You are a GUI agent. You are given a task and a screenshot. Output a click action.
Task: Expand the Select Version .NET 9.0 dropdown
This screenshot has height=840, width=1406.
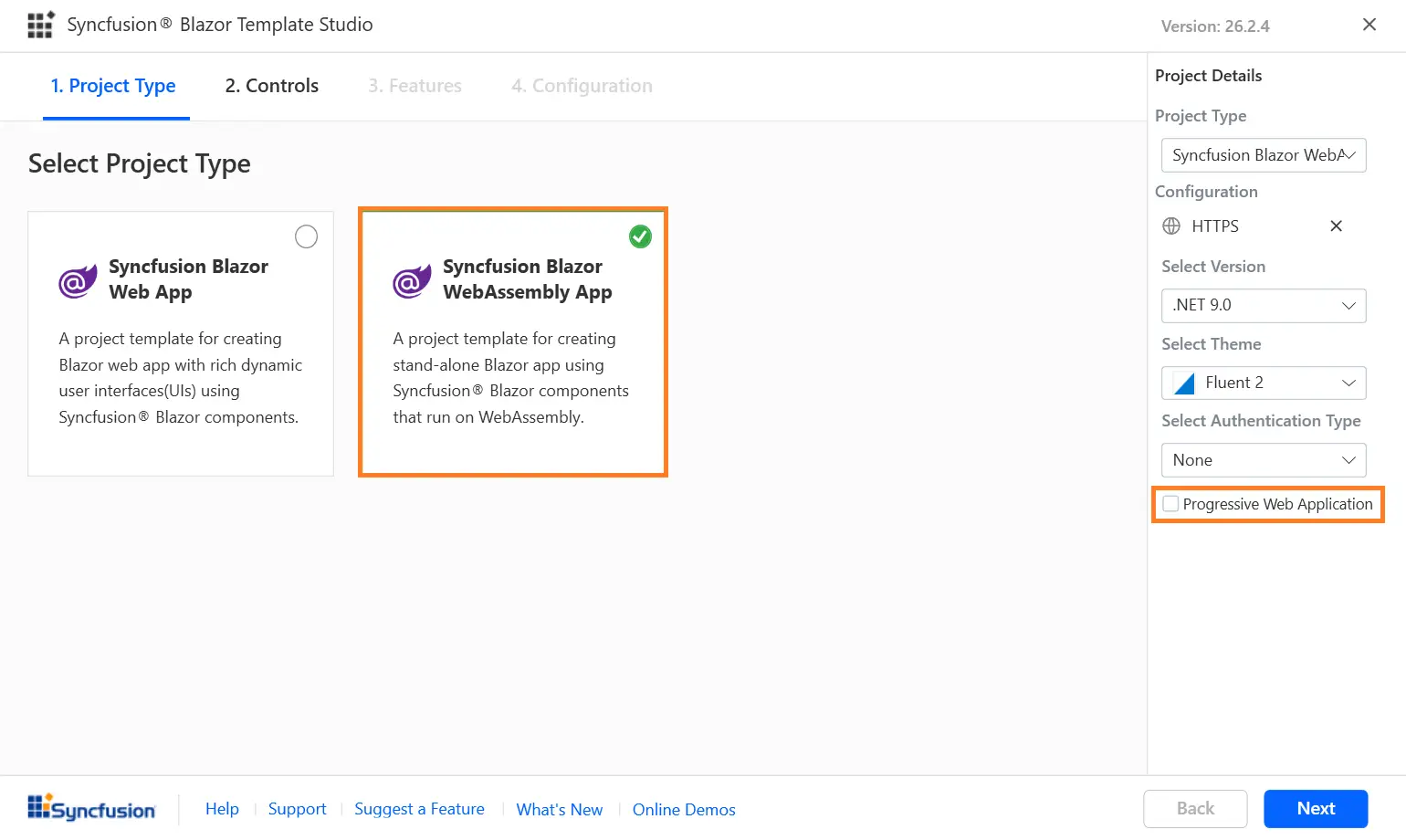(1263, 306)
